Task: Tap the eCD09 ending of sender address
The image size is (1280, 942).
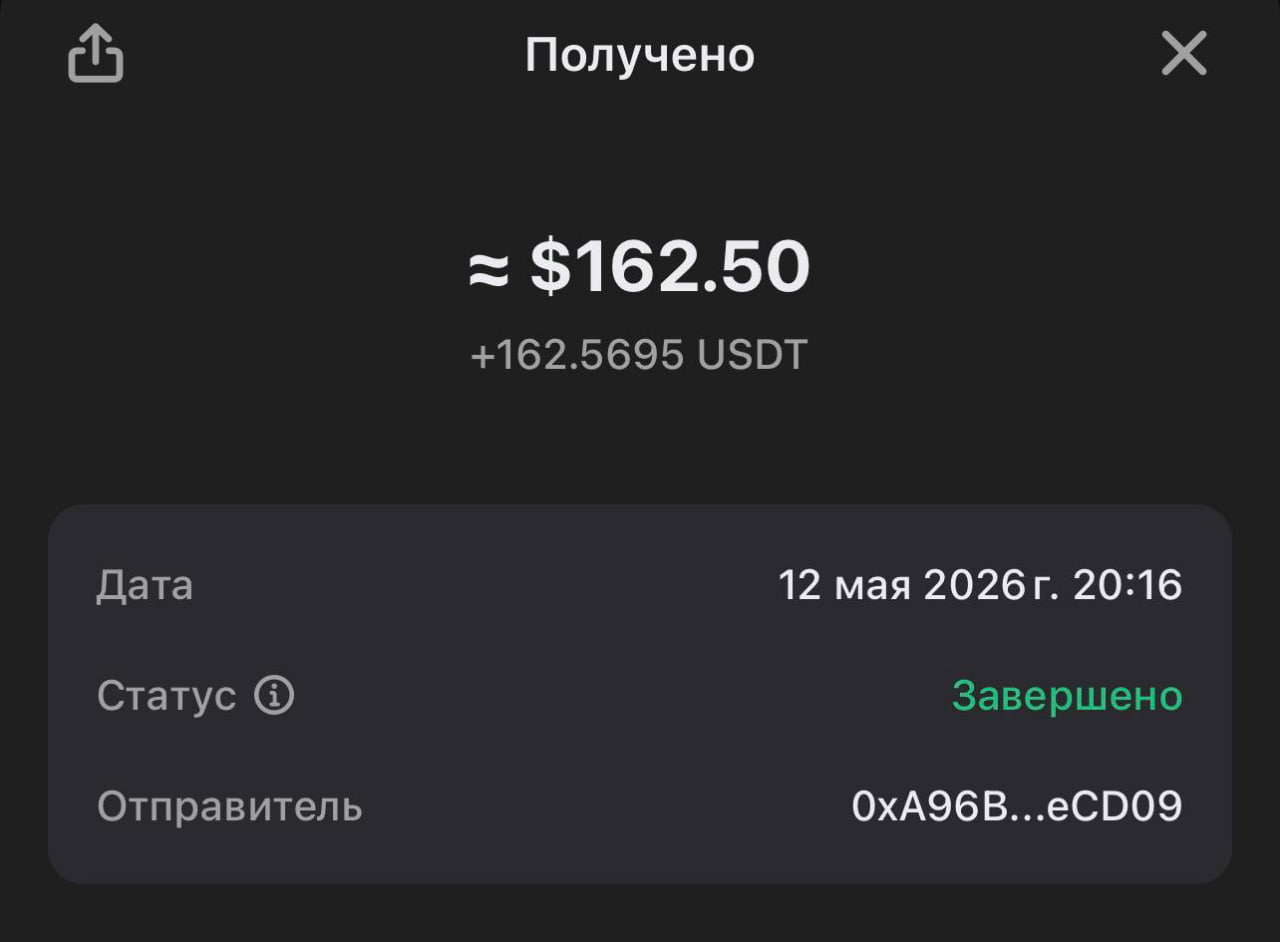Action: click(x=1114, y=806)
